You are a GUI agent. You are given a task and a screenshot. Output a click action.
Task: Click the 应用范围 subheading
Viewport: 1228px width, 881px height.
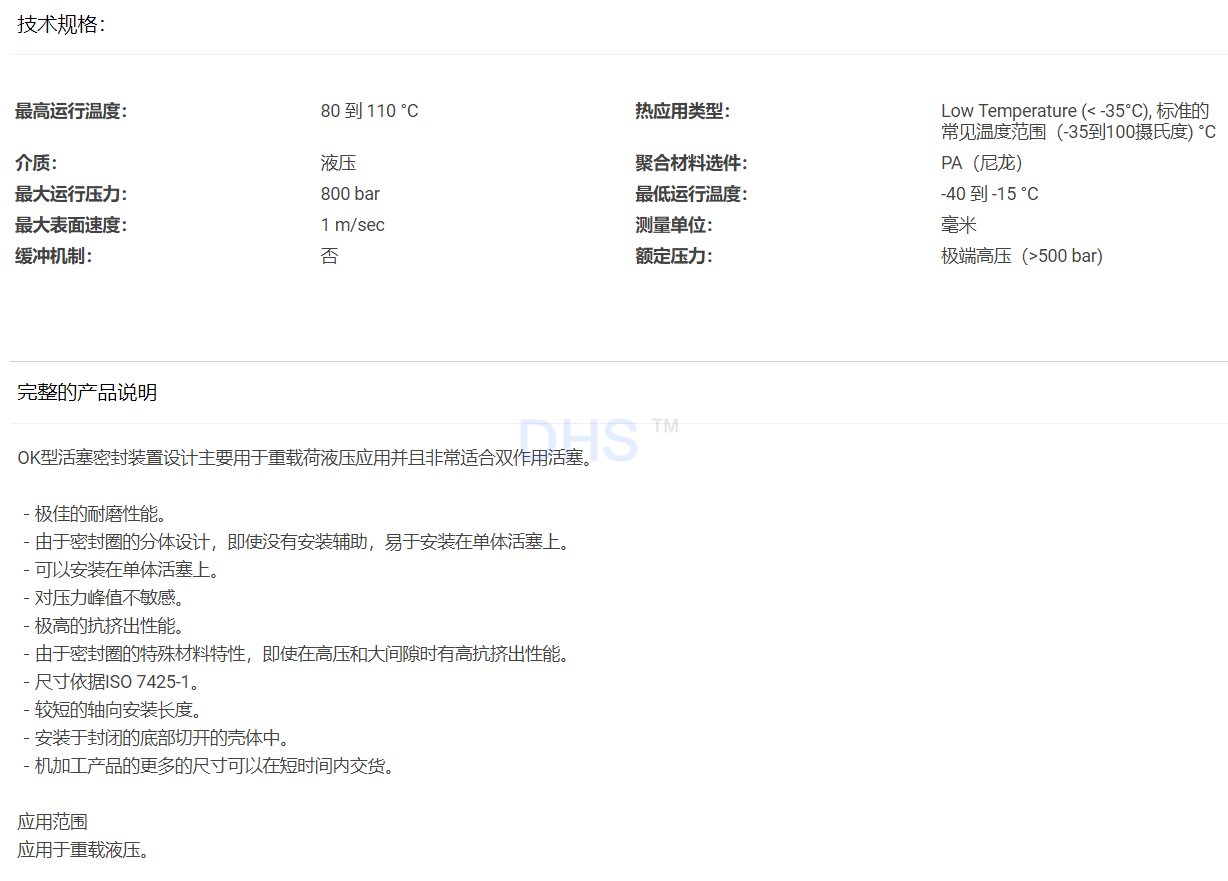point(52,822)
